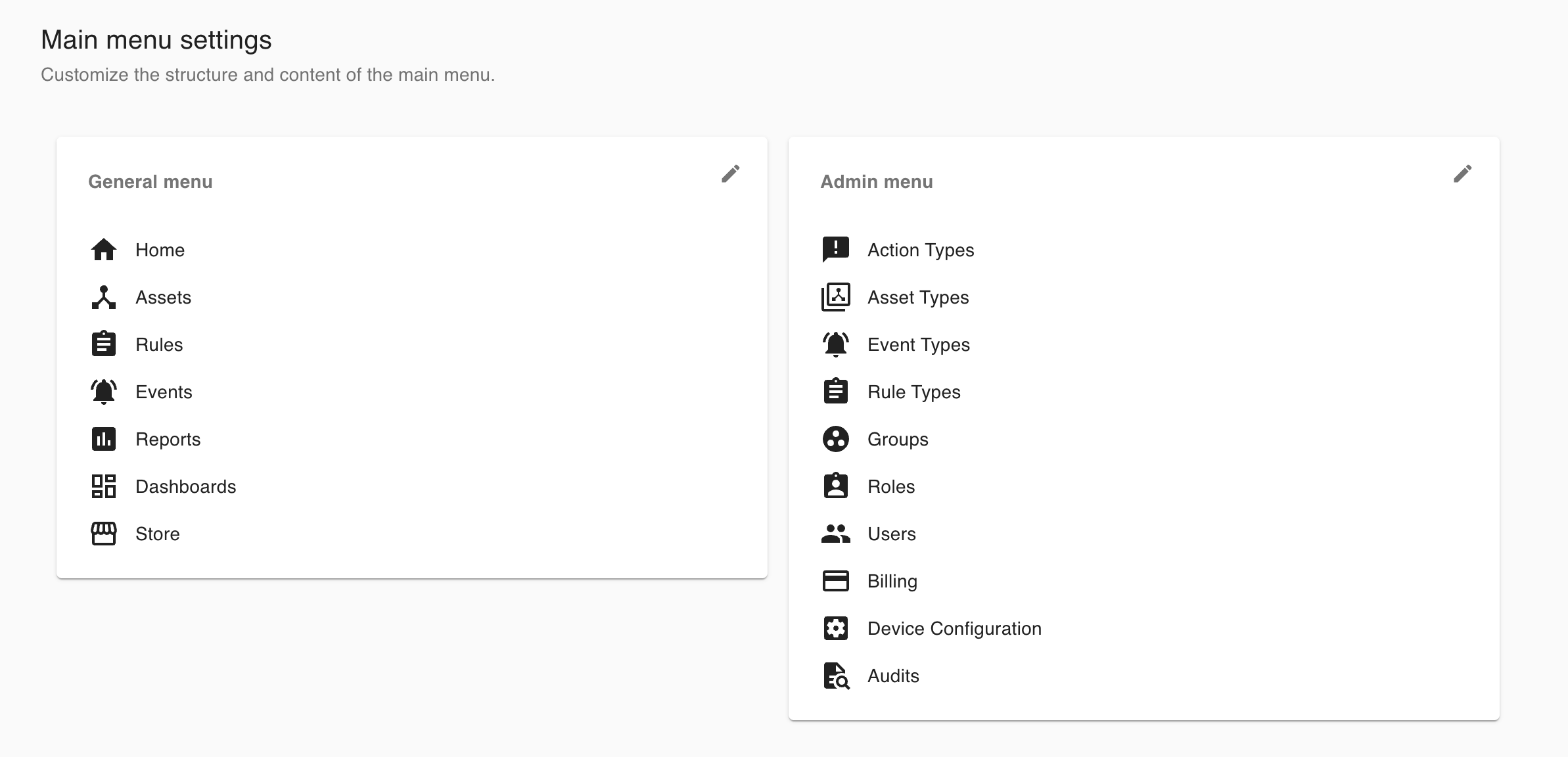Open the Roles menu entry
1568x757 pixels.
coord(890,486)
